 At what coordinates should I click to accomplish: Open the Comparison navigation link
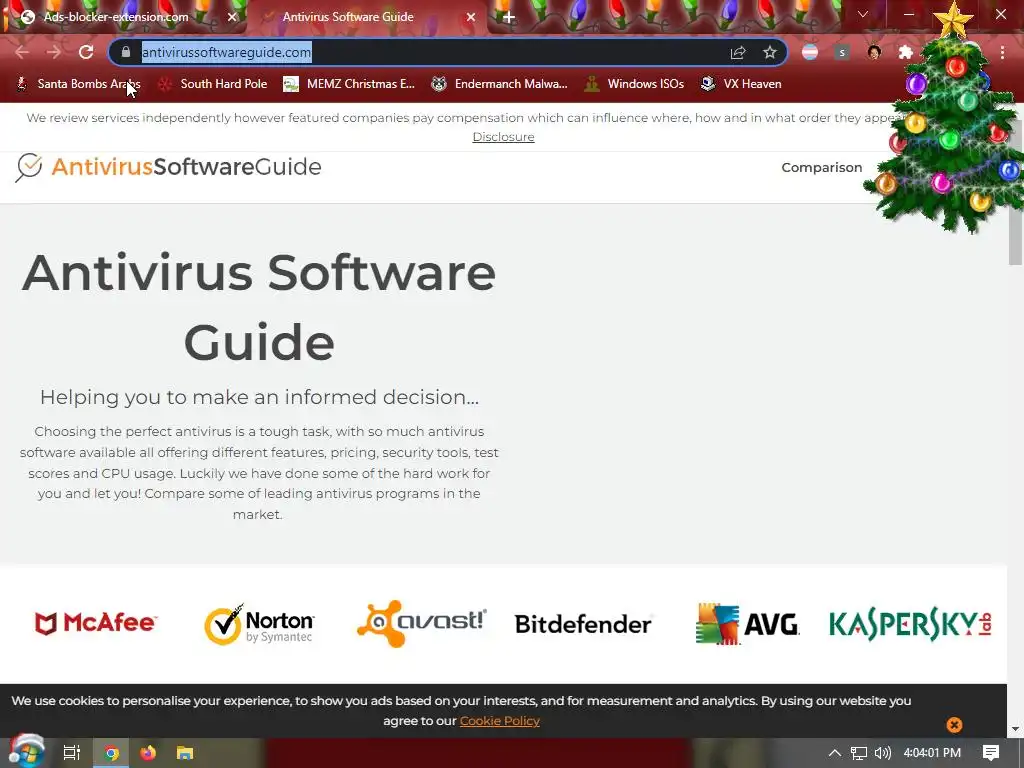822,168
